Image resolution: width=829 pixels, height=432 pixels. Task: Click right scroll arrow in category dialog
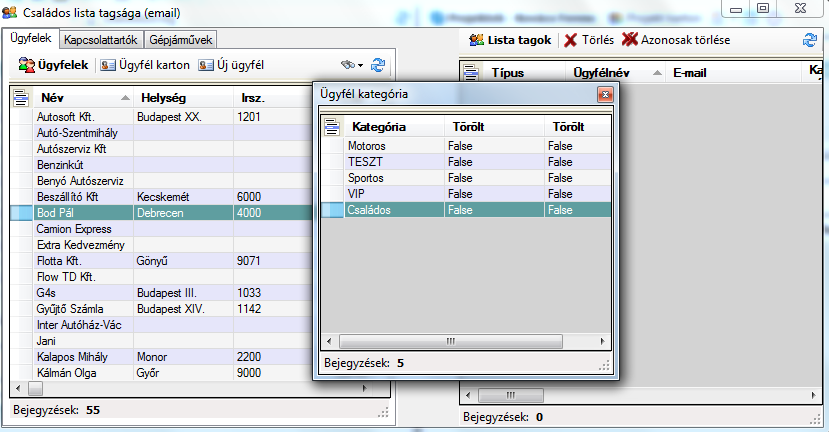(x=603, y=342)
